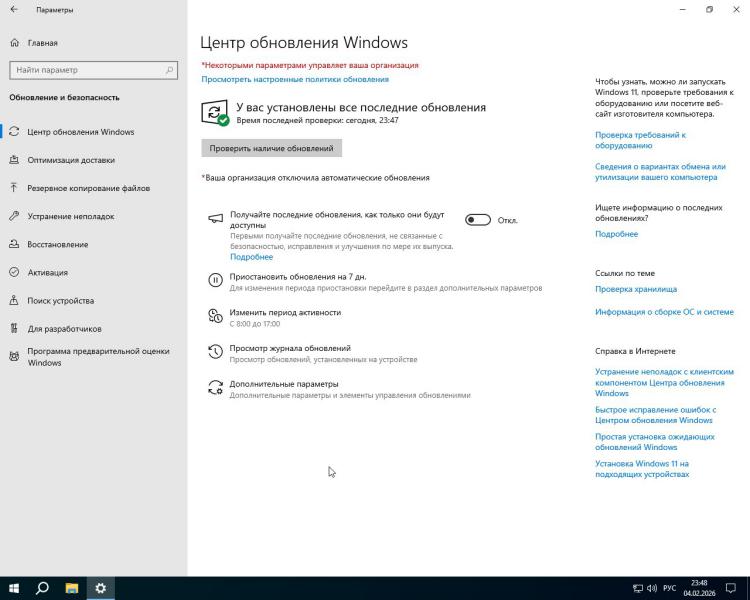
Task: Open the Home (Главная) page icon
Action: tap(15, 43)
